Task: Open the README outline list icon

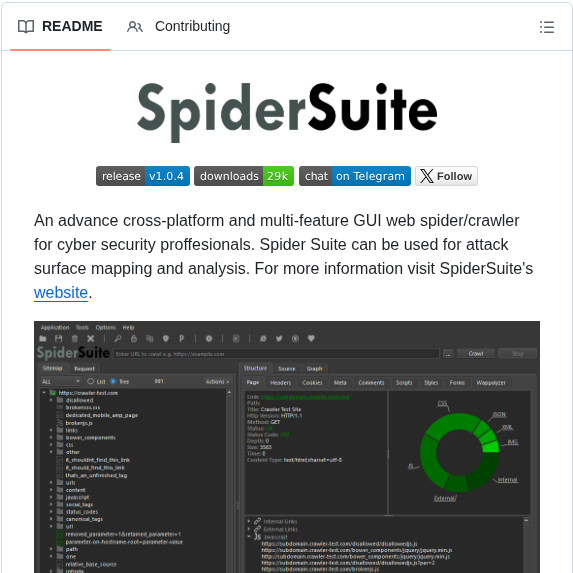Action: click(547, 27)
